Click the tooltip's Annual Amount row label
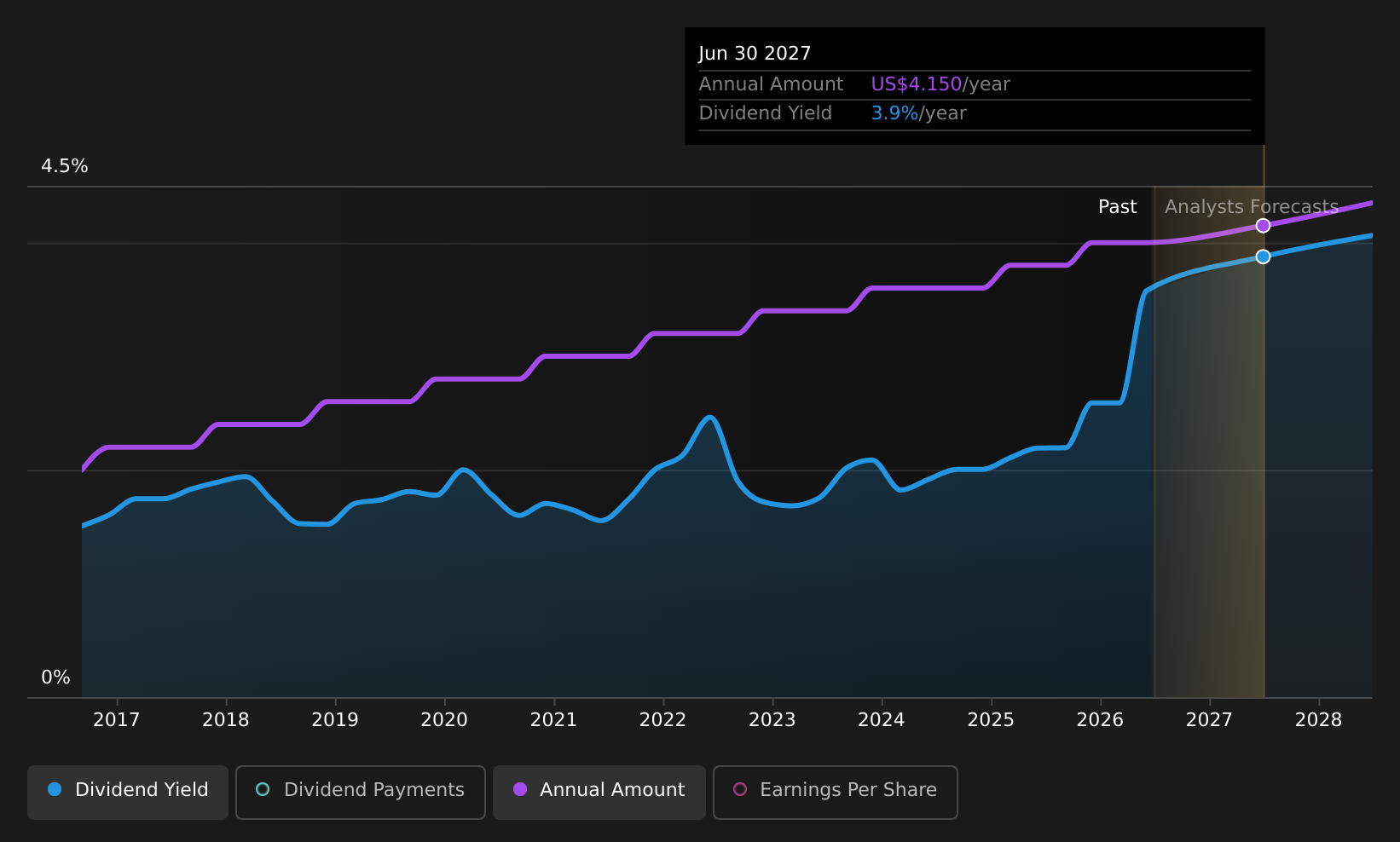 pos(771,84)
